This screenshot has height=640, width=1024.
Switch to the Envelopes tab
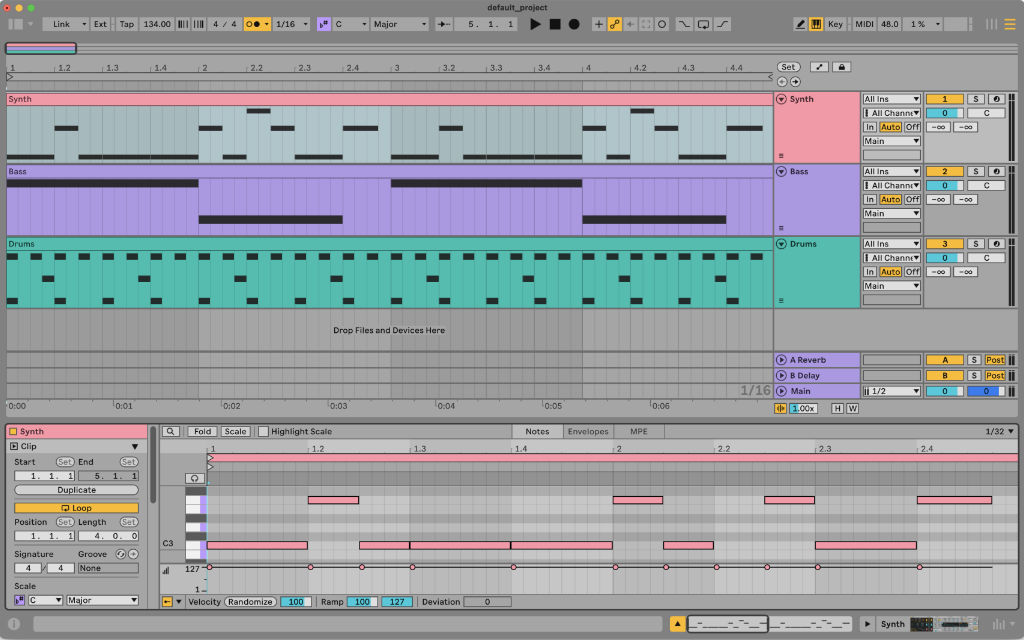coord(588,432)
